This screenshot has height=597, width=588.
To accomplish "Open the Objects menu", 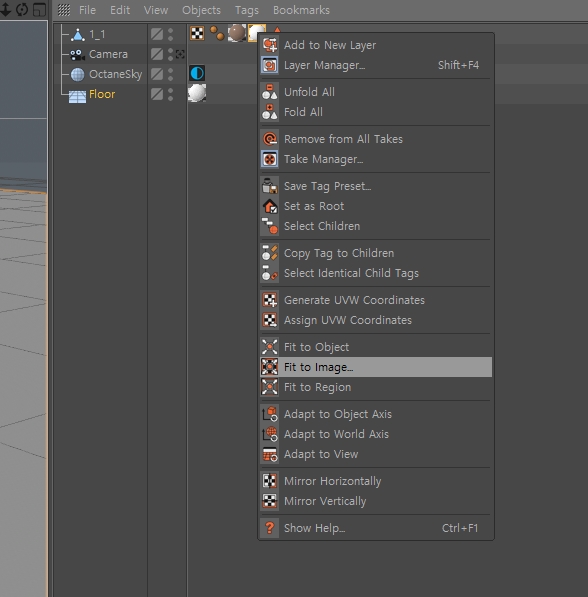I will 201,10.
